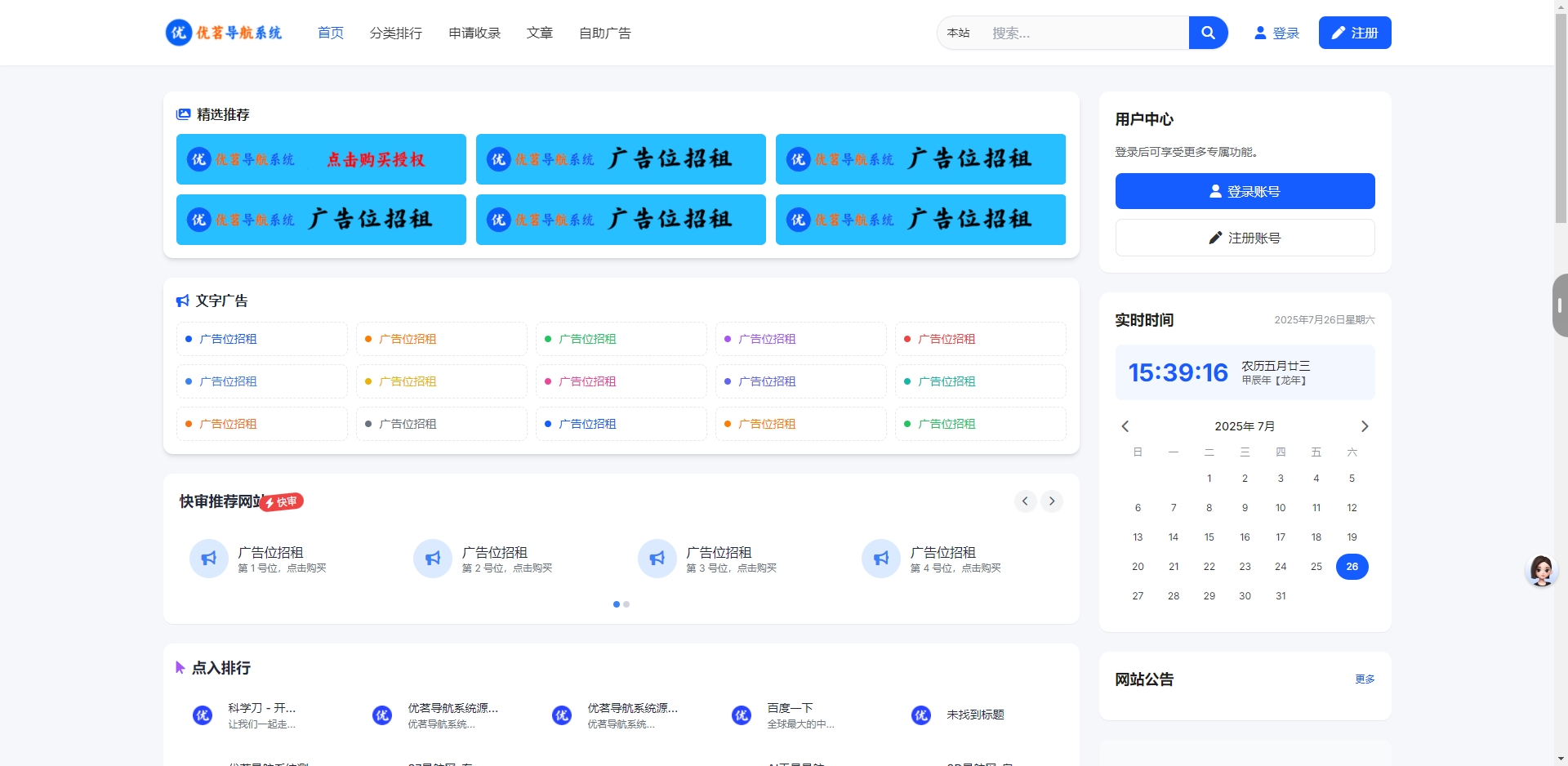Click the megaphone icon beside 文字广告
The image size is (1568, 766).
(x=181, y=301)
